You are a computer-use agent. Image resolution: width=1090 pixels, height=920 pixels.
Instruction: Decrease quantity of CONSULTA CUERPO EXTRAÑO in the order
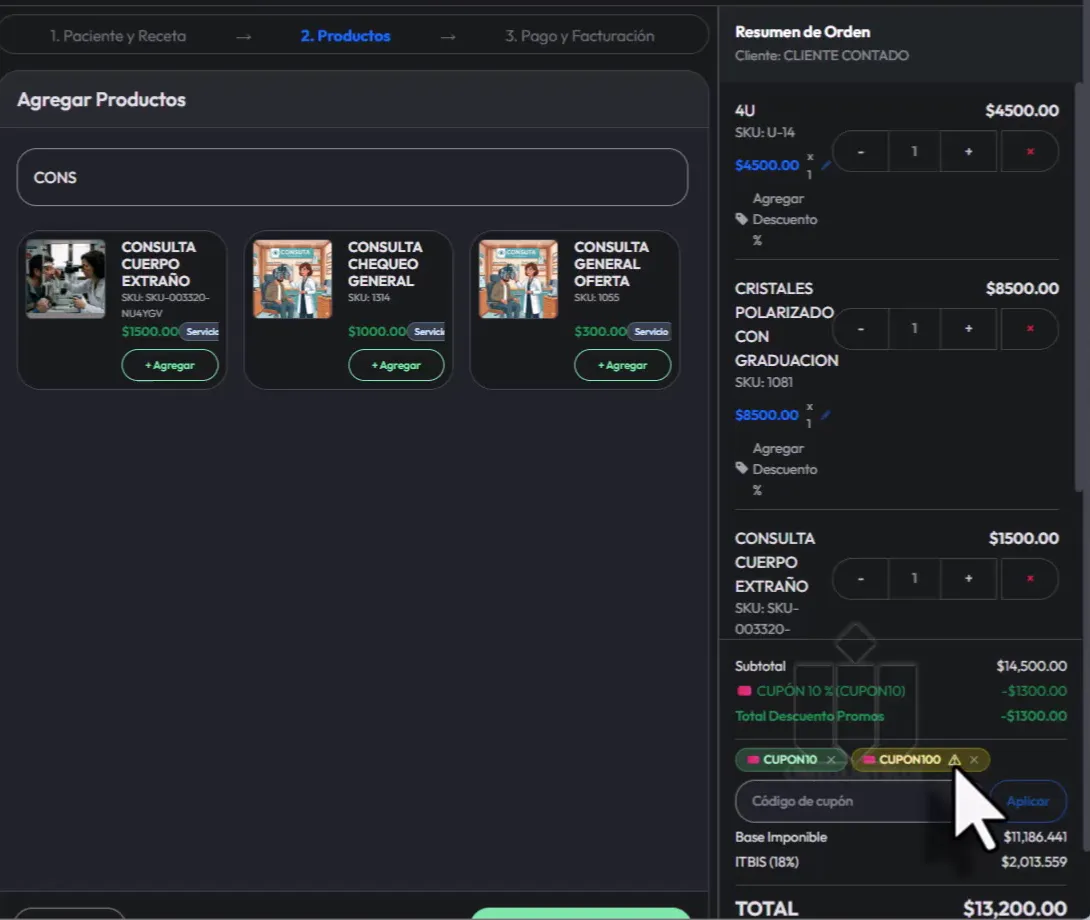[x=861, y=579]
